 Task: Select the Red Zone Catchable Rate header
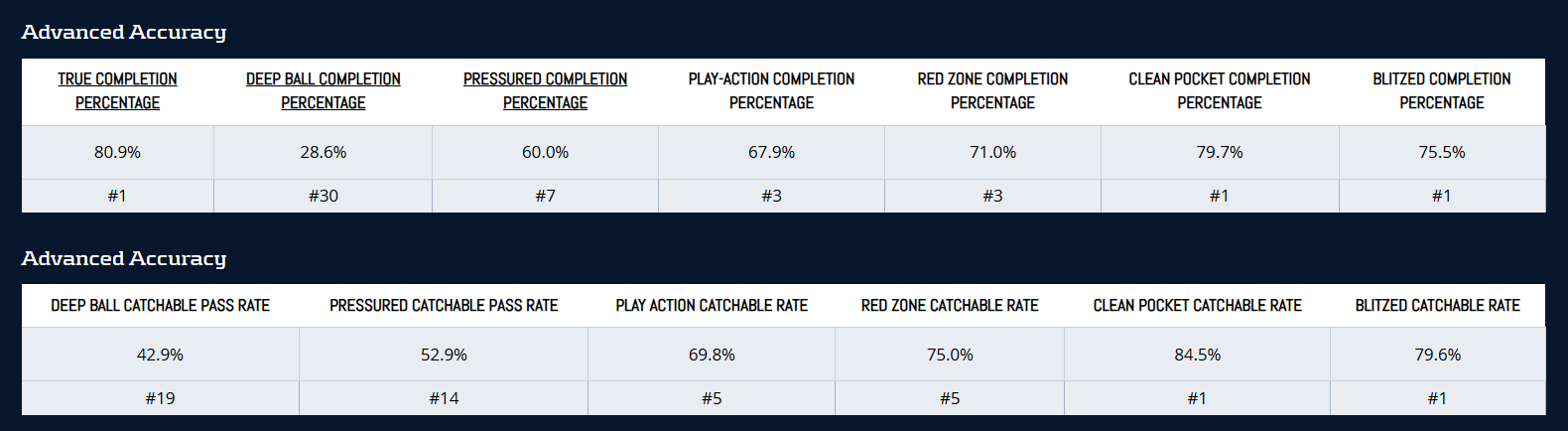click(950, 306)
